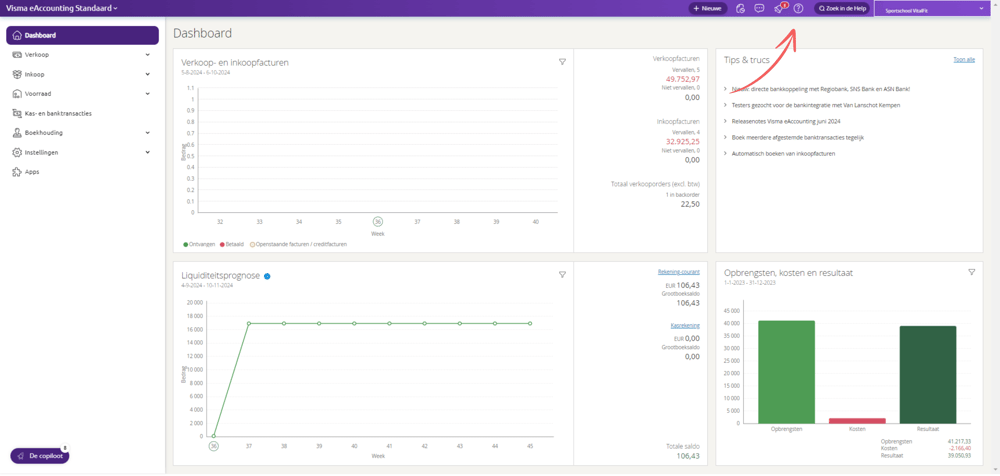Image resolution: width=1000 pixels, height=476 pixels.
Task: Expand the Voorraad chevron
Action: pos(147,94)
